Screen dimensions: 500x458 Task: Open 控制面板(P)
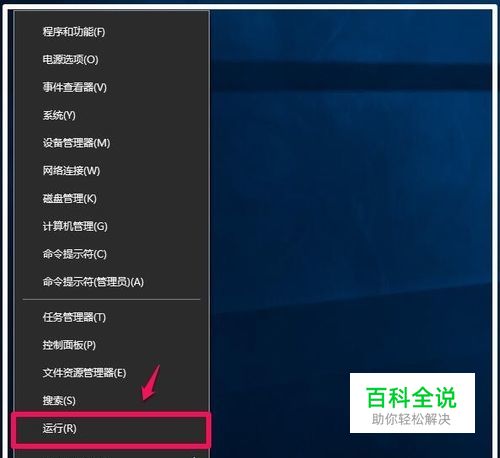(111, 345)
